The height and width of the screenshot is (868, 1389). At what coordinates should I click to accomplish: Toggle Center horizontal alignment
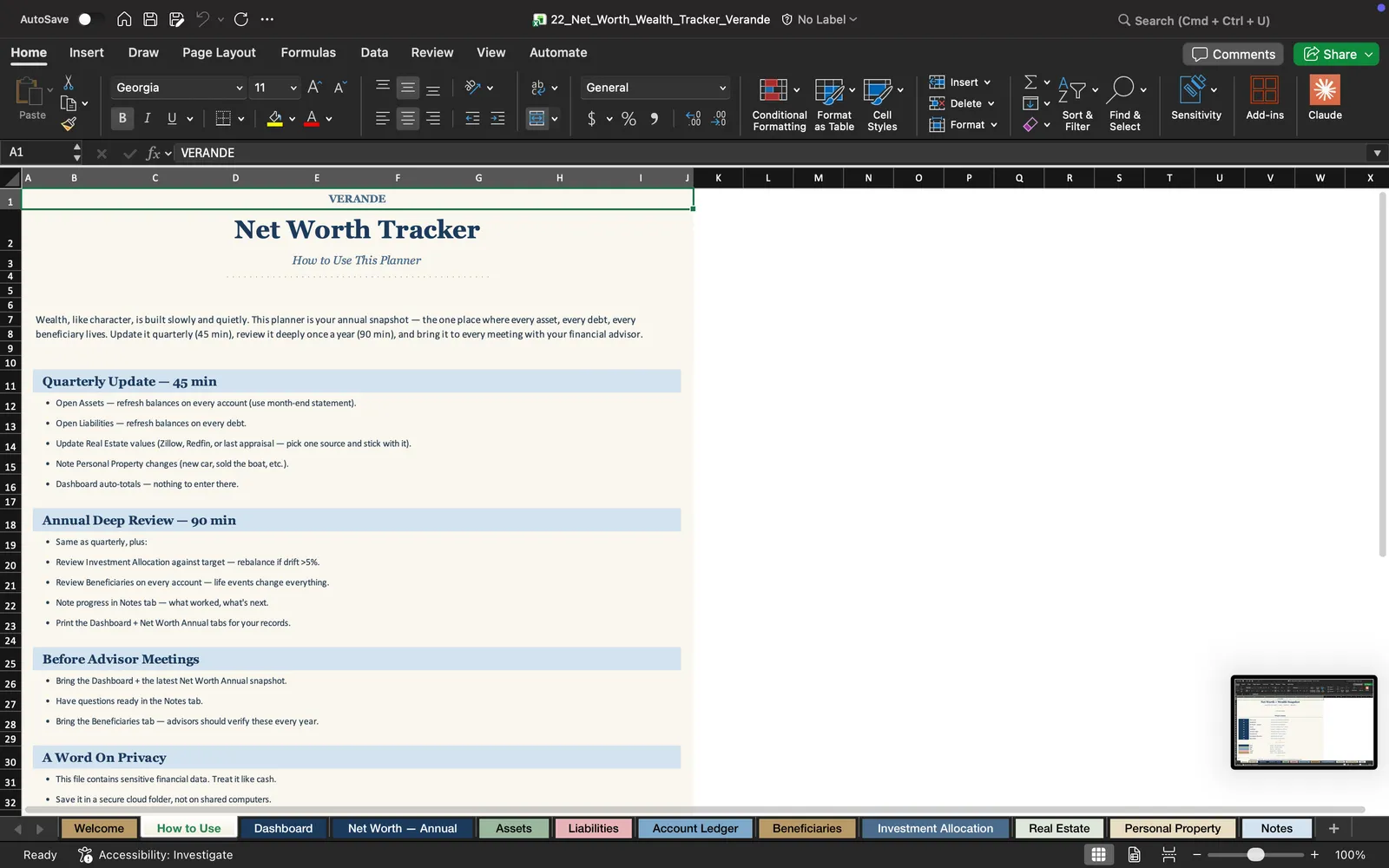(407, 118)
